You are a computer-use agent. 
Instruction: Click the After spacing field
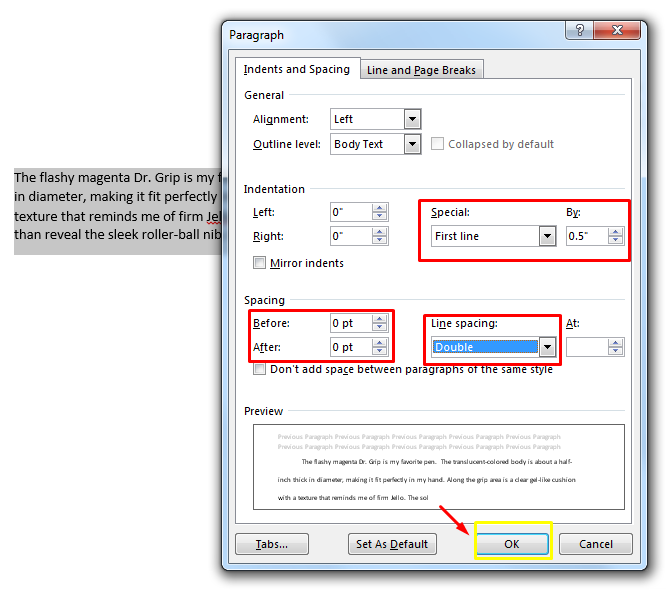coord(351,347)
